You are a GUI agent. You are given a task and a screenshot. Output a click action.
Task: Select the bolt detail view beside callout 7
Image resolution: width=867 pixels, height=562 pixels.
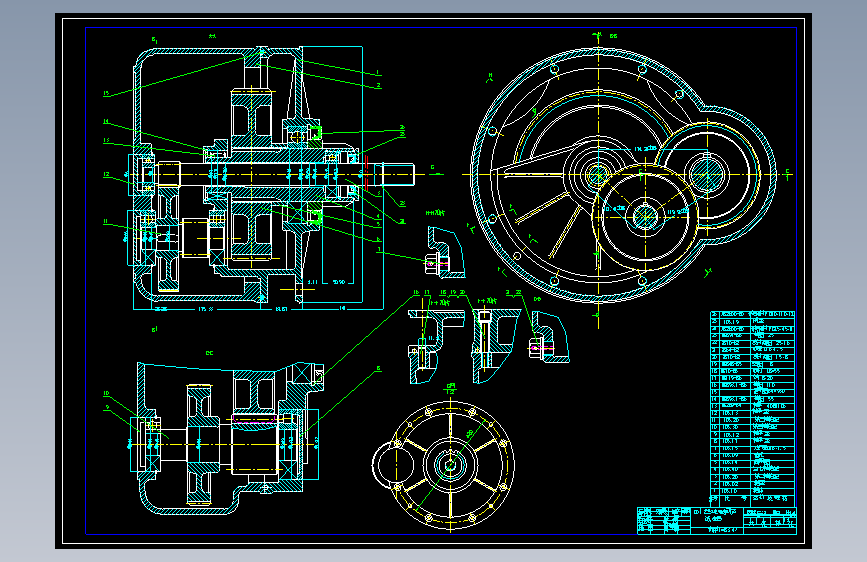click(x=445, y=252)
